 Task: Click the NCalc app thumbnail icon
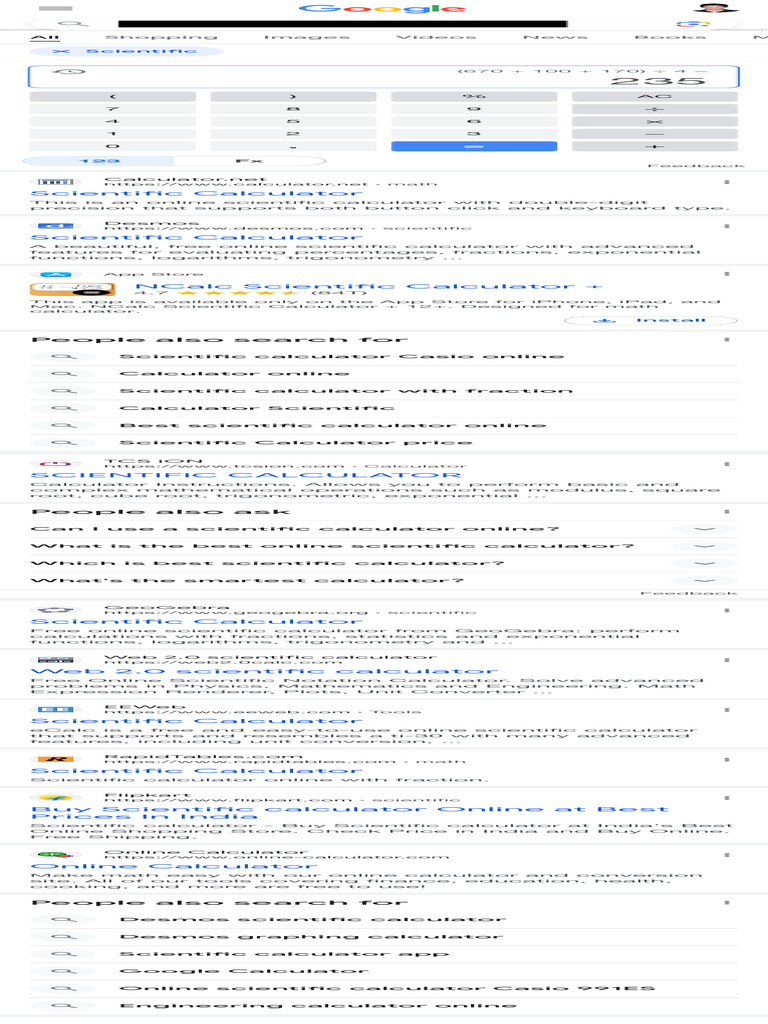point(72,288)
